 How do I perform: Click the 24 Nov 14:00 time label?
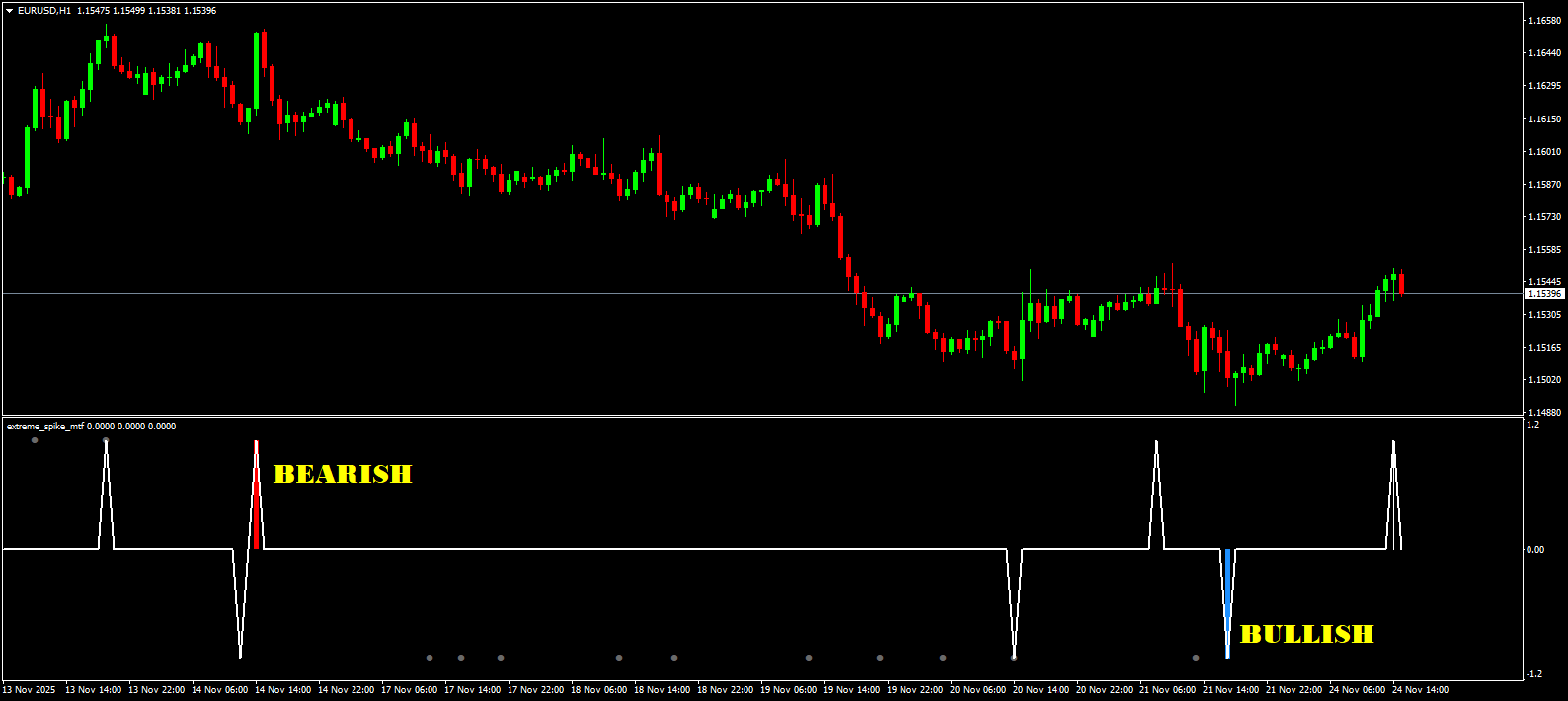(1420, 690)
